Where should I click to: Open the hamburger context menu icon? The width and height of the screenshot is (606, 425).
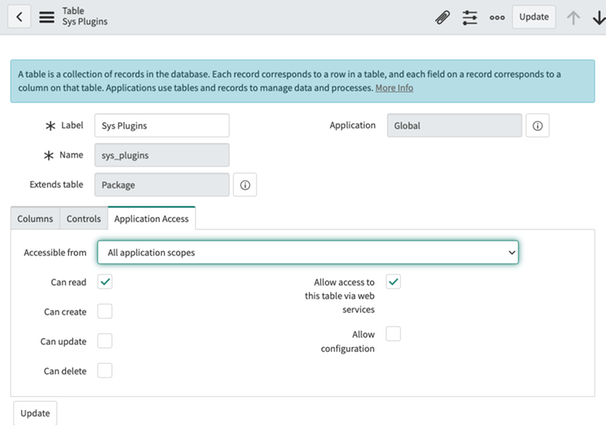(x=47, y=17)
